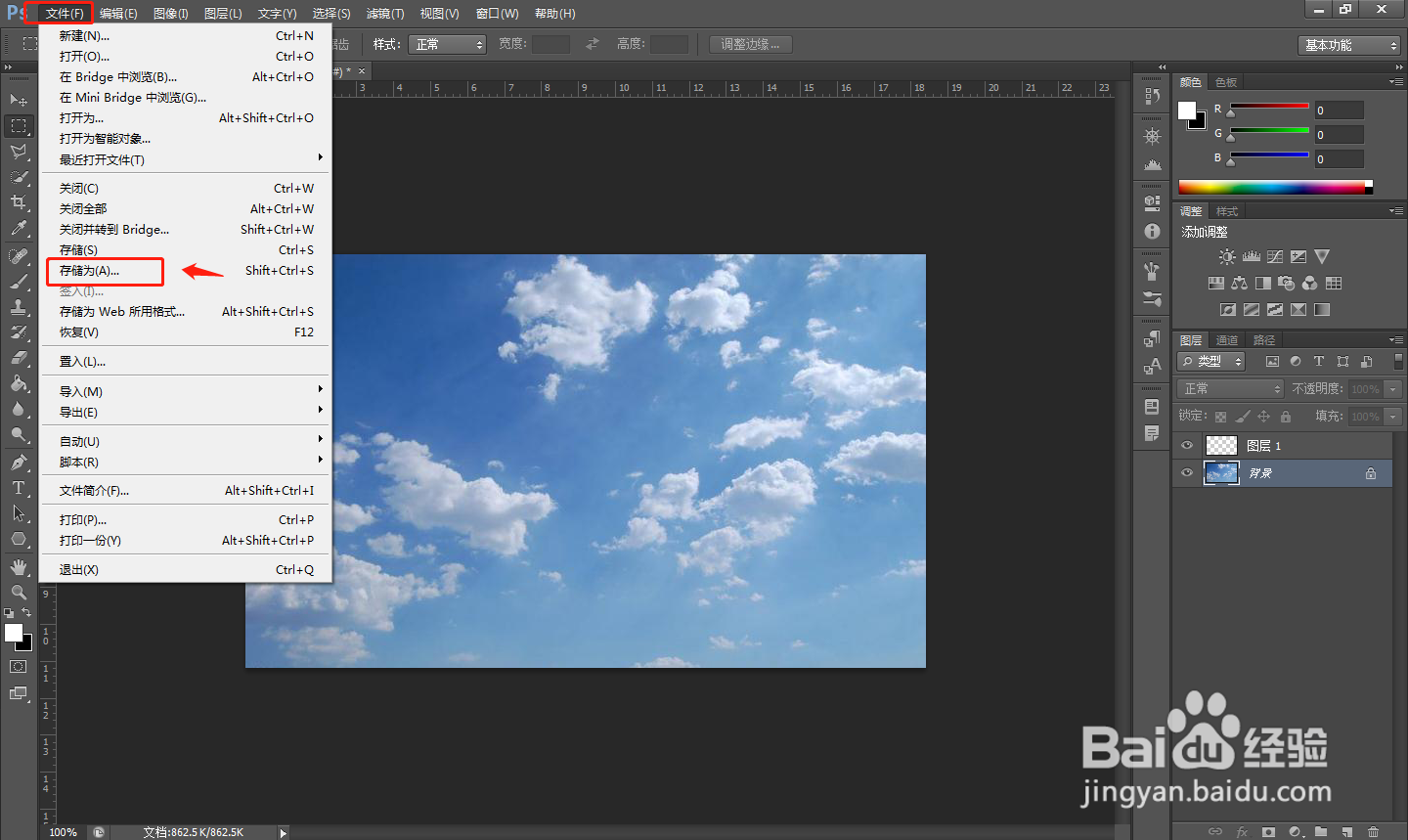Create a new layer in Layers panel
The height and width of the screenshot is (840, 1408).
coord(1346,832)
